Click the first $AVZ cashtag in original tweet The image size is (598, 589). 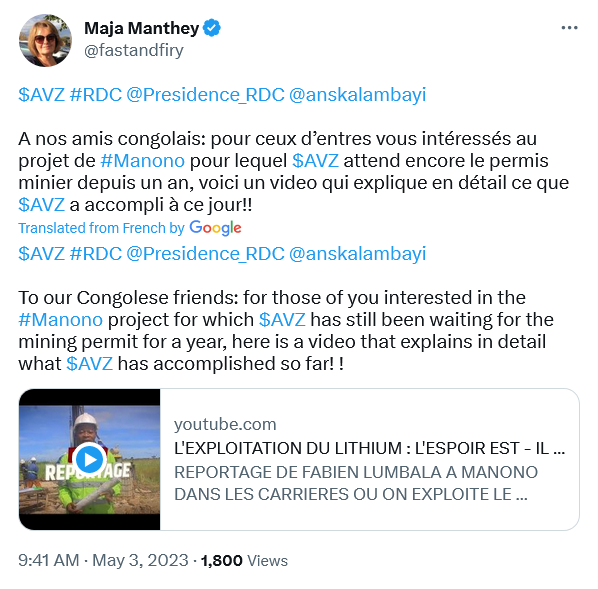pos(42,95)
